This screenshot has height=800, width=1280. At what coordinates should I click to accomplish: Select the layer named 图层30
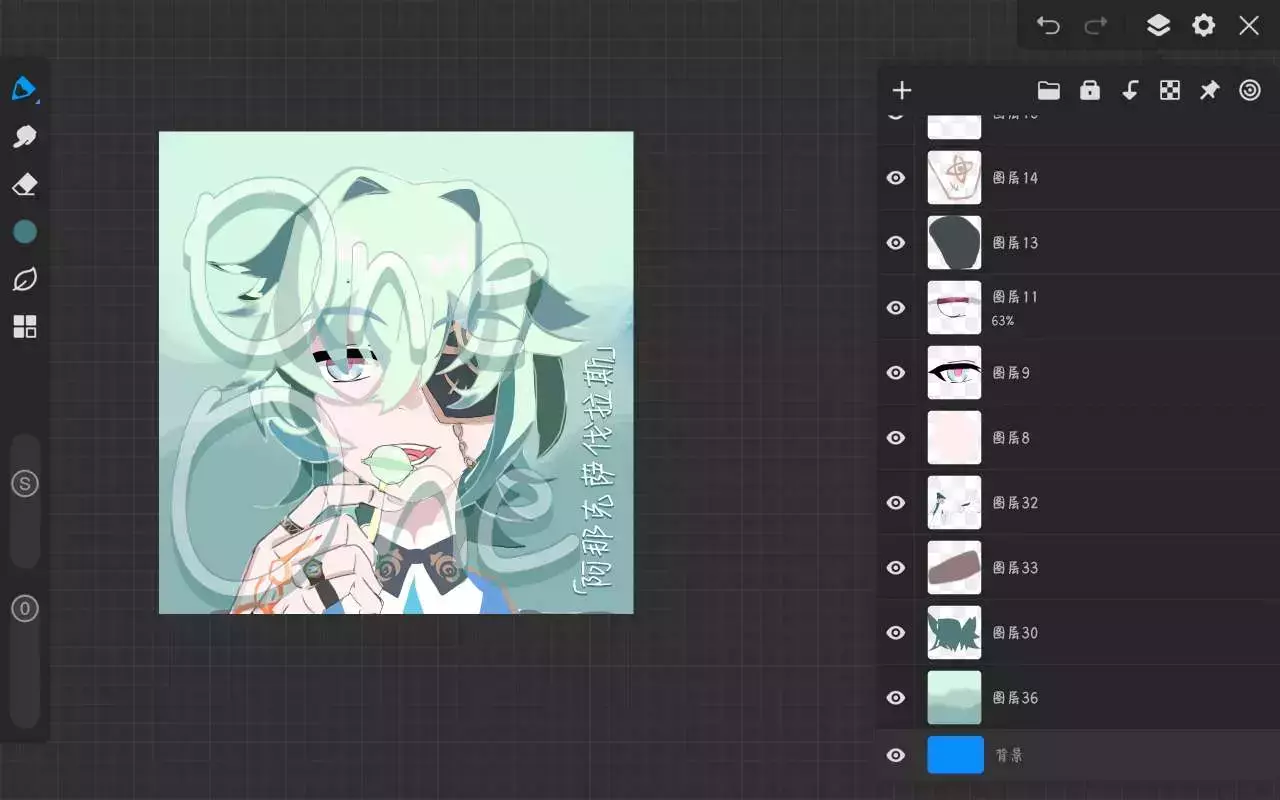pyautogui.click(x=1015, y=633)
